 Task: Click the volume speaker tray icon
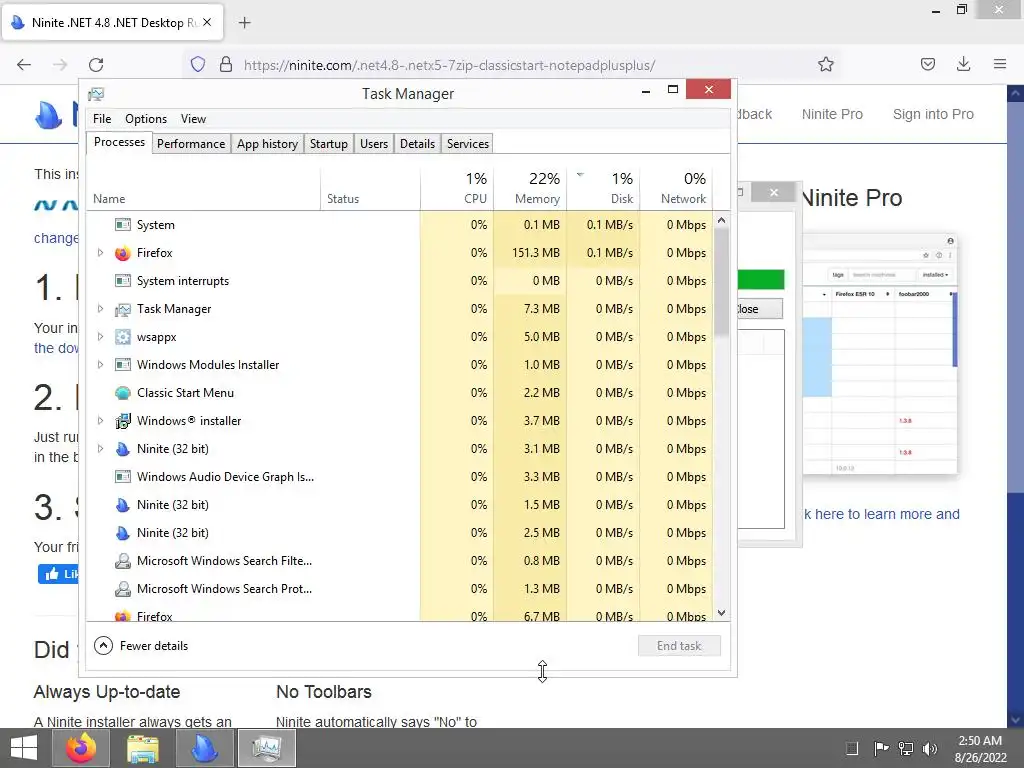(x=930, y=748)
